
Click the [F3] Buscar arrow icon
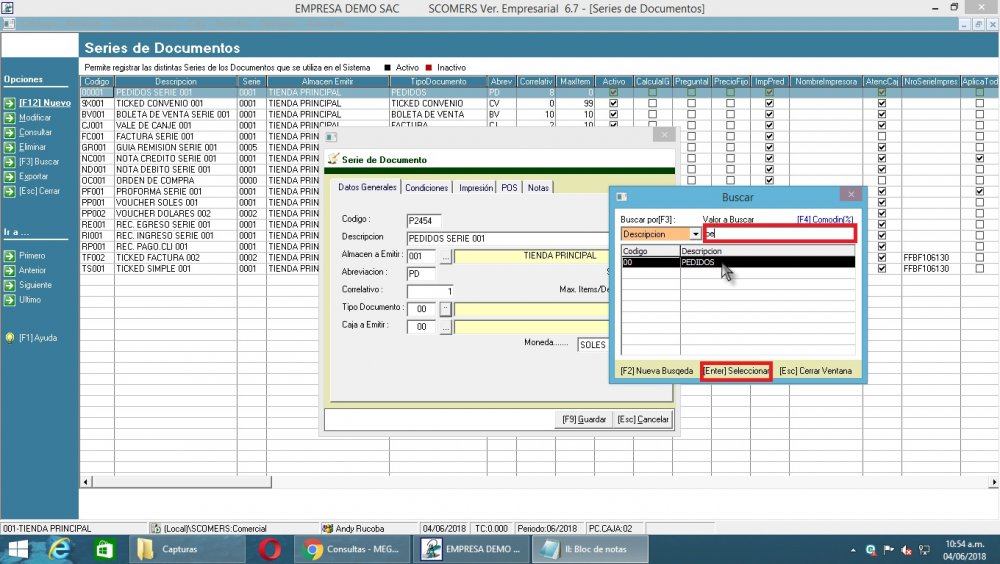click(10, 162)
